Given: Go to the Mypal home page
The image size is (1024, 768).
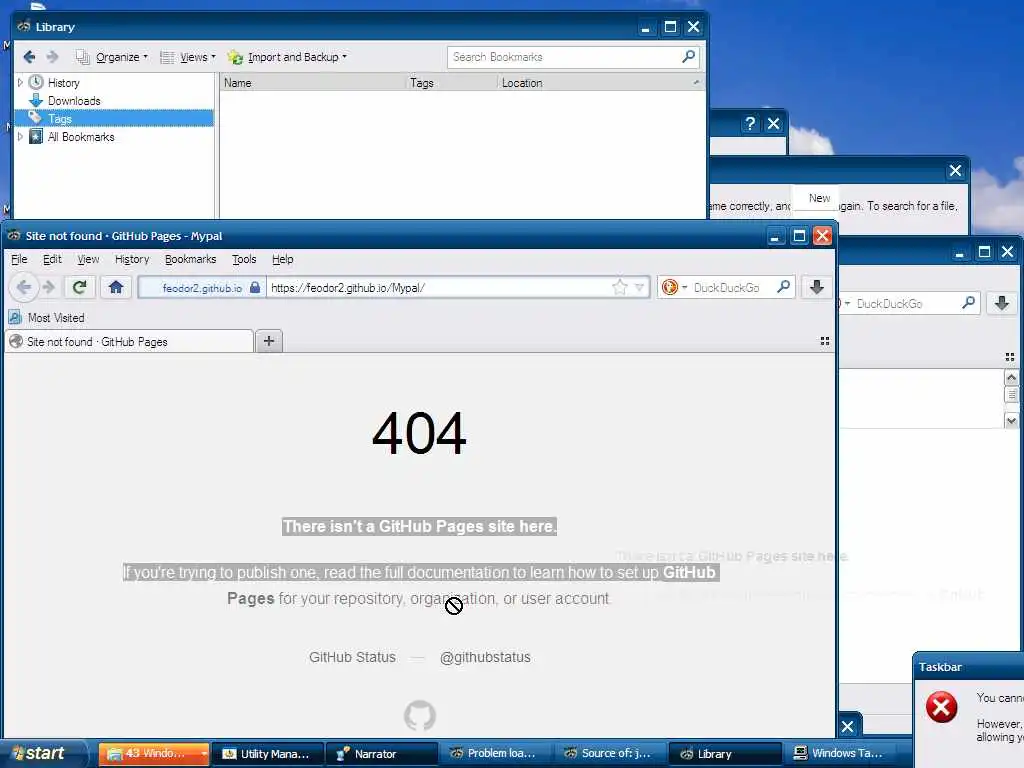Looking at the screenshot, I should click(x=116, y=287).
